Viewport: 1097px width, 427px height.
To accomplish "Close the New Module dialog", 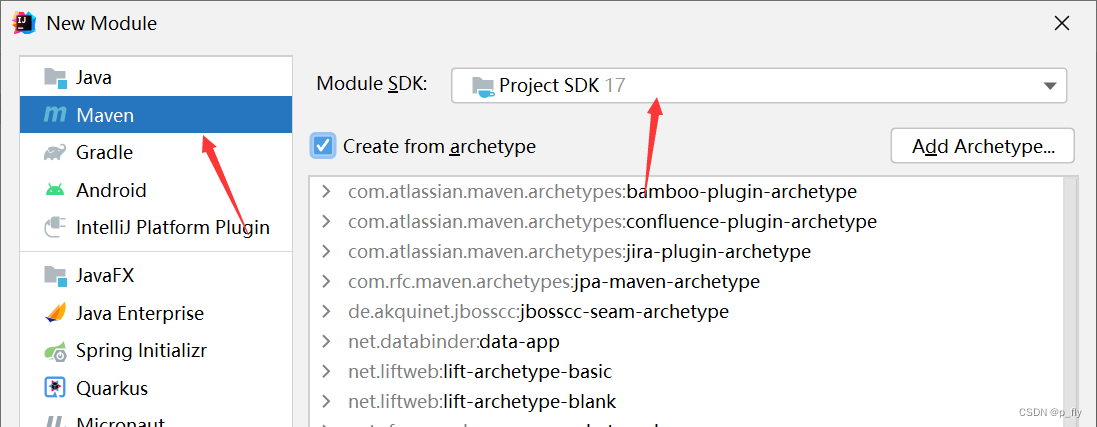I will (1062, 23).
